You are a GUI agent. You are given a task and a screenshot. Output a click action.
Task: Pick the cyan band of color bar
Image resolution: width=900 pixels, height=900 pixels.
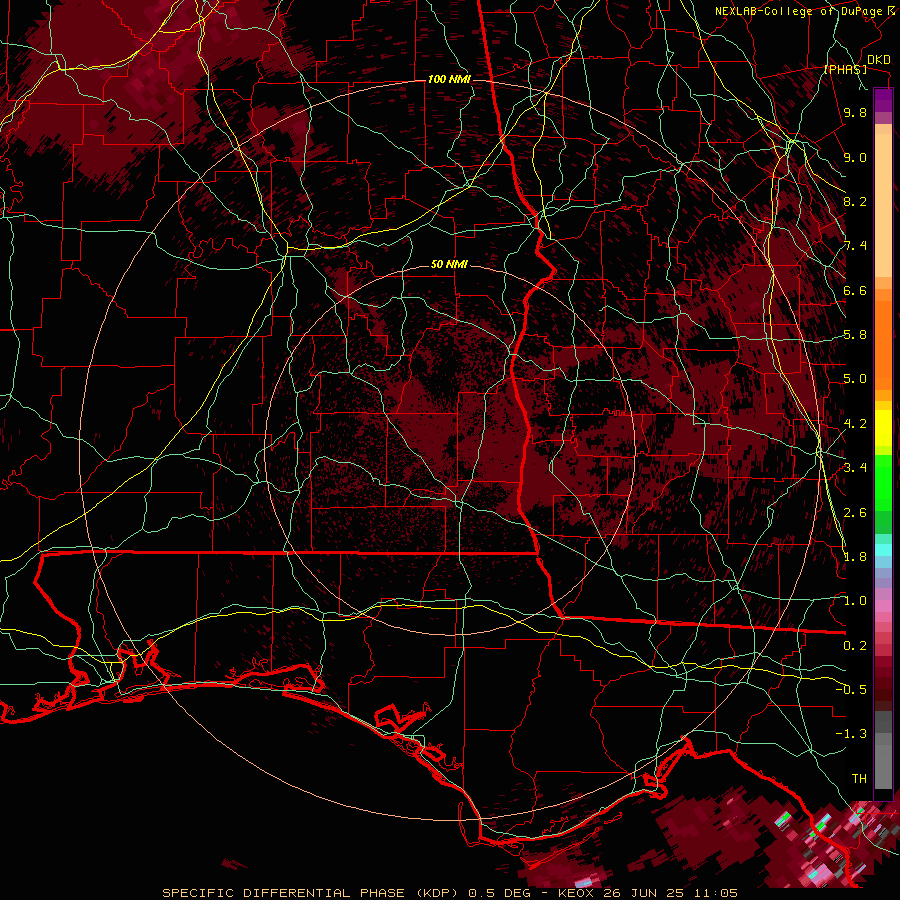click(x=883, y=550)
